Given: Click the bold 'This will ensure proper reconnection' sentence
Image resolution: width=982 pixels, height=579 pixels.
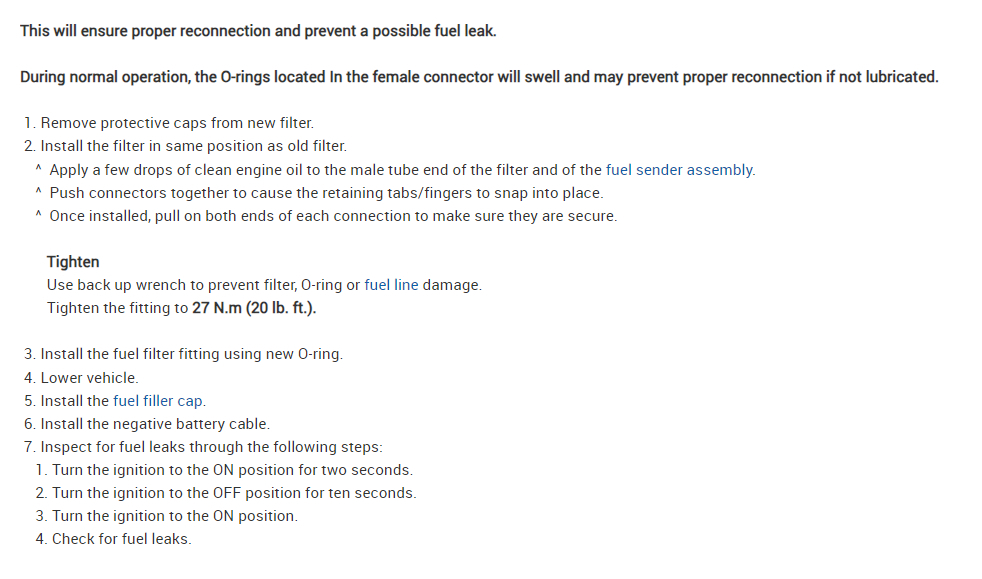Looking at the screenshot, I should click(258, 31).
